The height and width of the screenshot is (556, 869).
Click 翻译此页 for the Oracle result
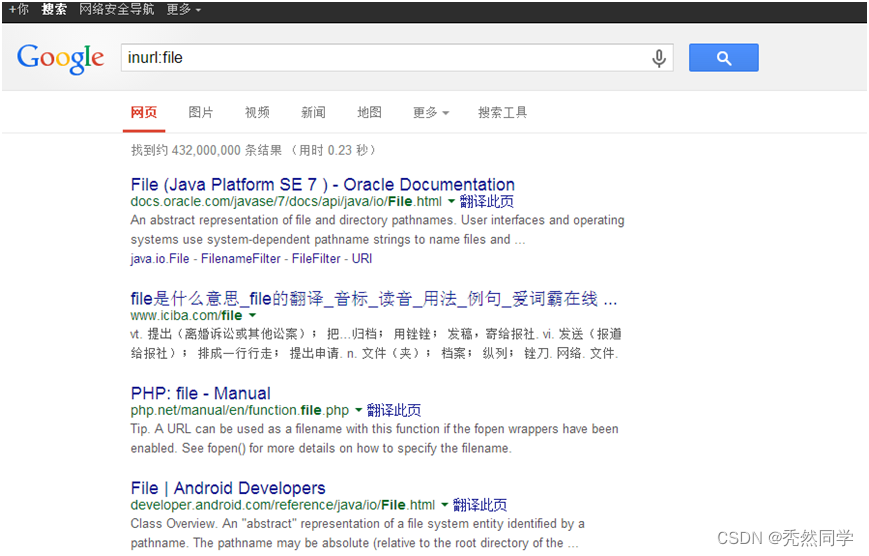[x=487, y=201]
